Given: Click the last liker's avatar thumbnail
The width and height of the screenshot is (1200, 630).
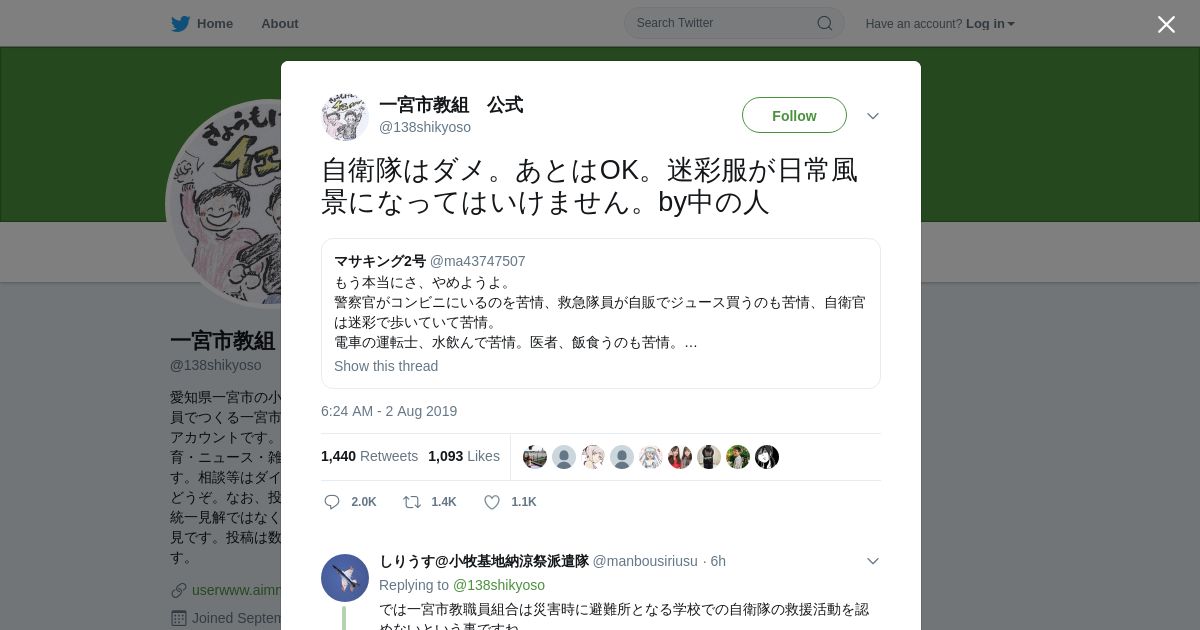Looking at the screenshot, I should [x=767, y=457].
